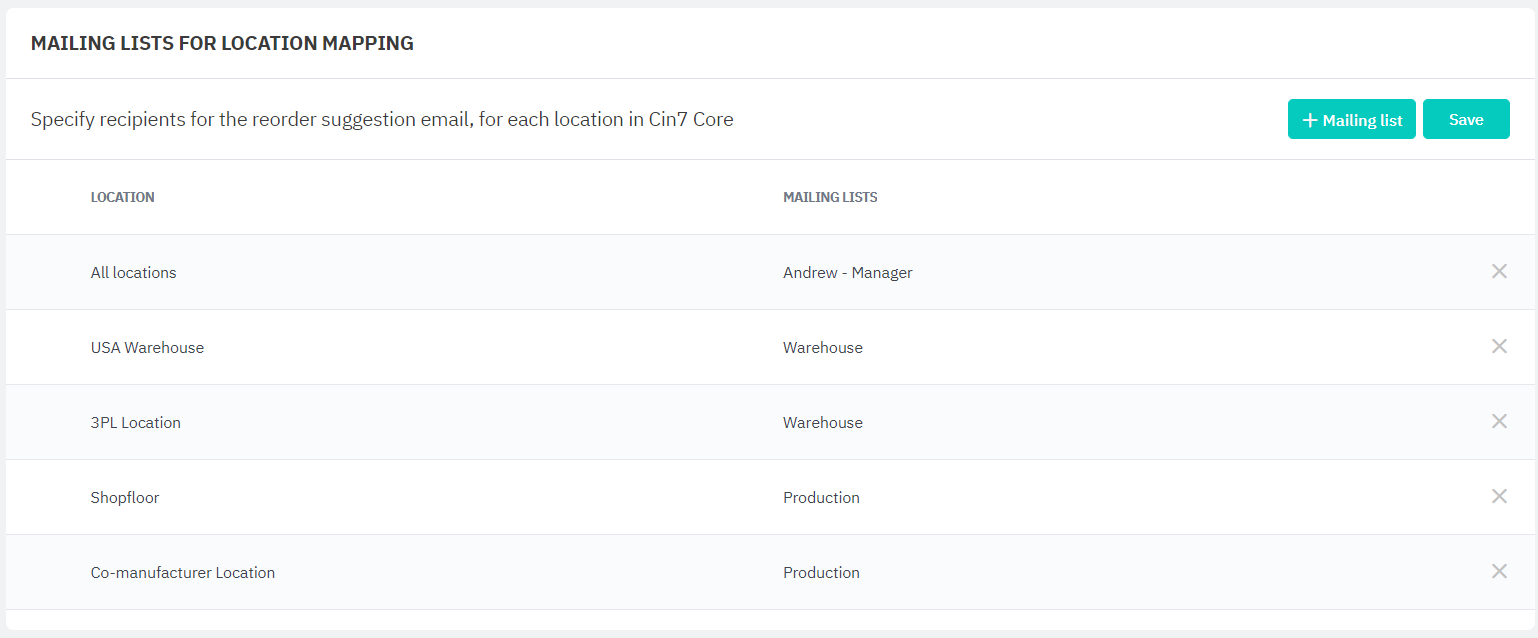
Task: Select the USA Warehouse location cell
Action: click(147, 348)
